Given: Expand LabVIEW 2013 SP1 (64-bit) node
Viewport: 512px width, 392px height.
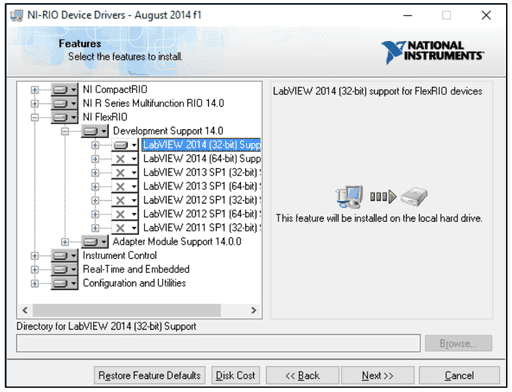Looking at the screenshot, I should tap(95, 187).
